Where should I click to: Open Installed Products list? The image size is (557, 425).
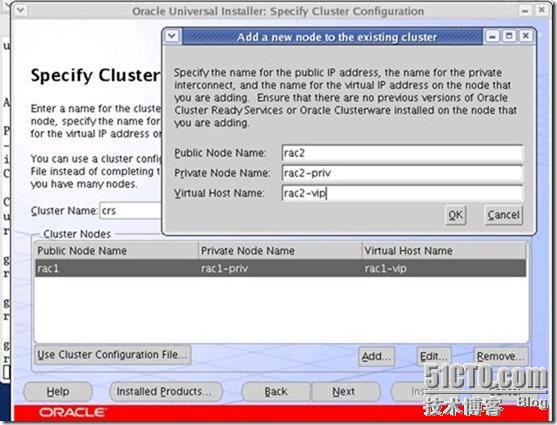[x=166, y=392]
